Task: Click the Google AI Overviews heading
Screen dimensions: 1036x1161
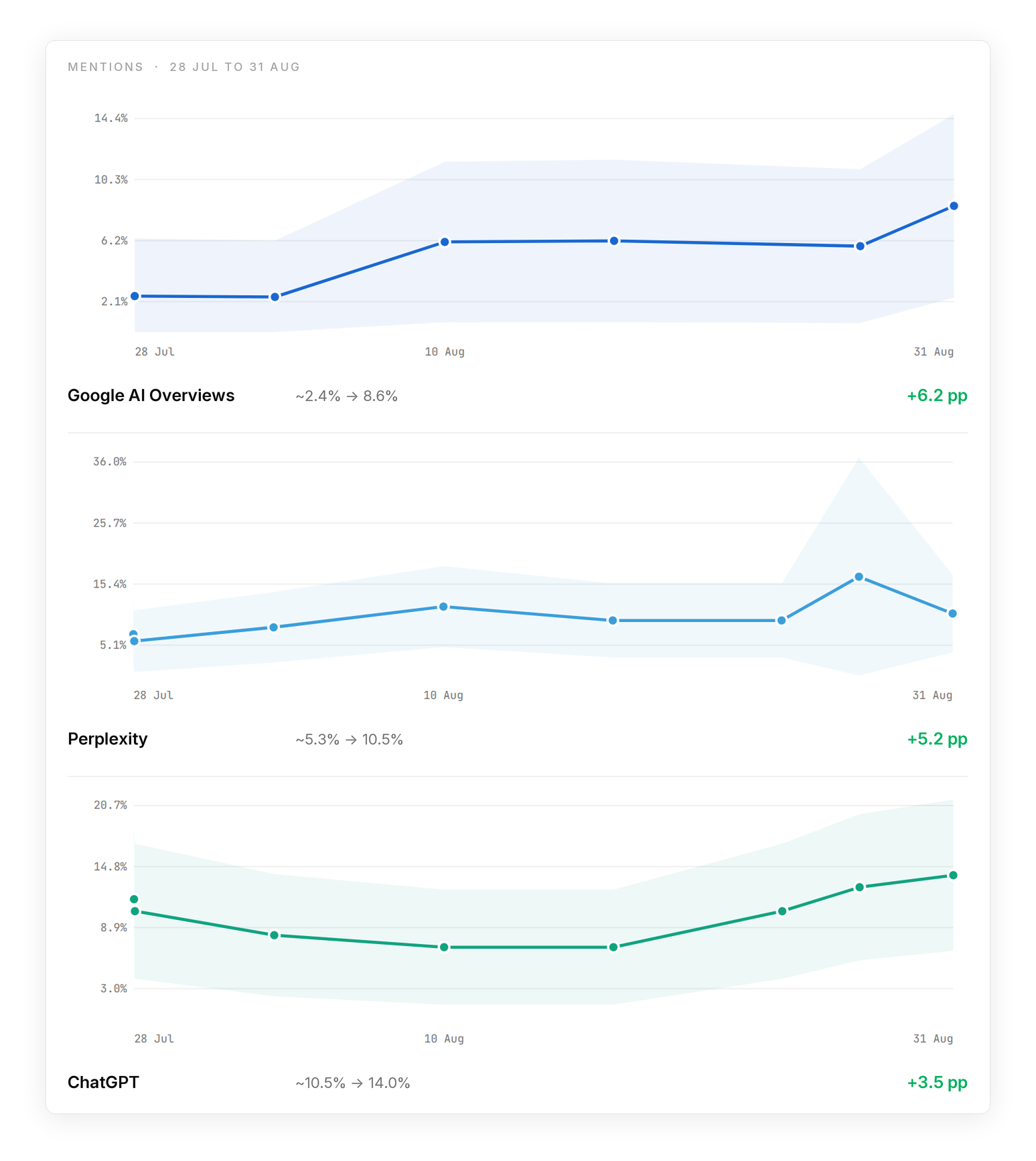Action: tap(151, 396)
